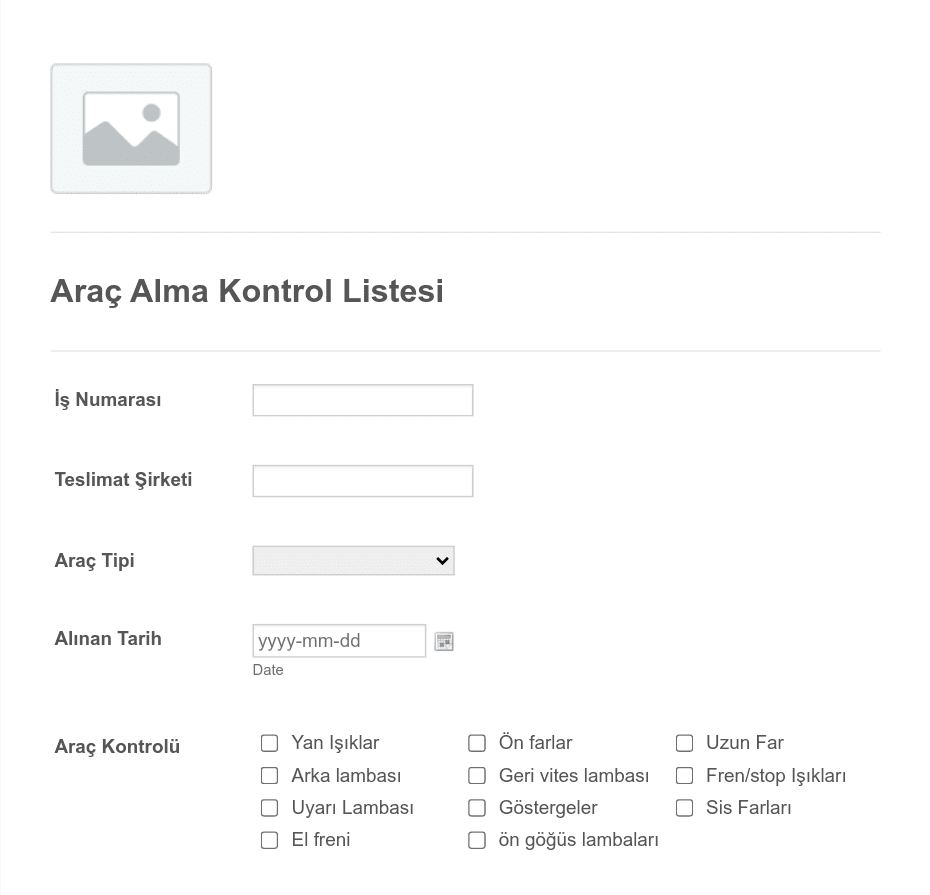Screen dimensions: 930x895
Task: Click the Alınan Tarih date input
Action: [x=339, y=641]
